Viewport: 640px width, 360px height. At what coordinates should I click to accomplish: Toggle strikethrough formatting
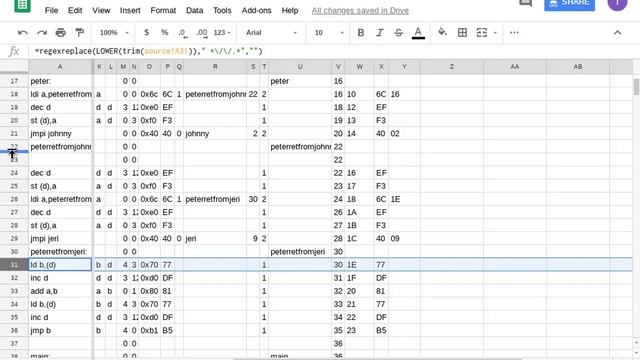(x=398, y=33)
